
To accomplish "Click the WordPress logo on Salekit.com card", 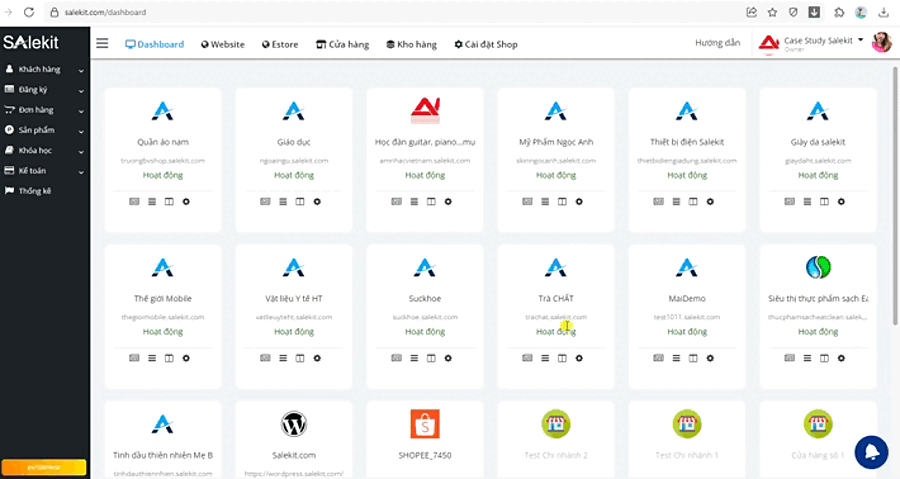I will point(294,424).
